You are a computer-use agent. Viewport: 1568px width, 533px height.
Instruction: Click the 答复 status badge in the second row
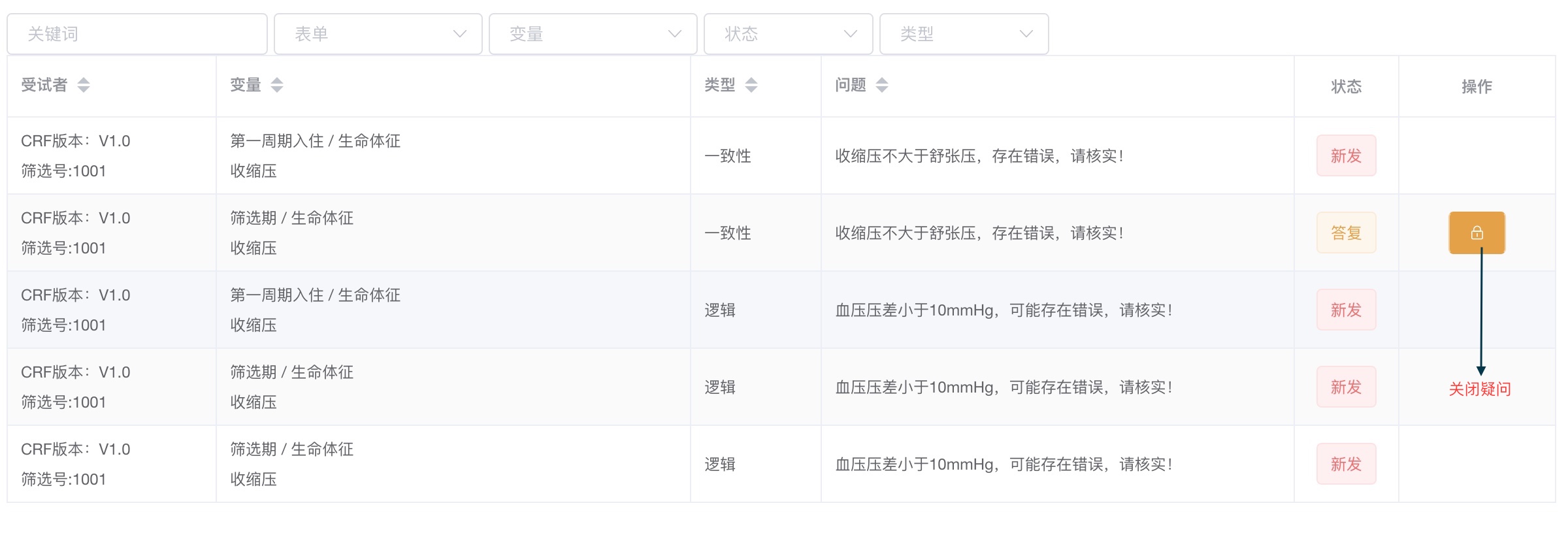(1347, 233)
